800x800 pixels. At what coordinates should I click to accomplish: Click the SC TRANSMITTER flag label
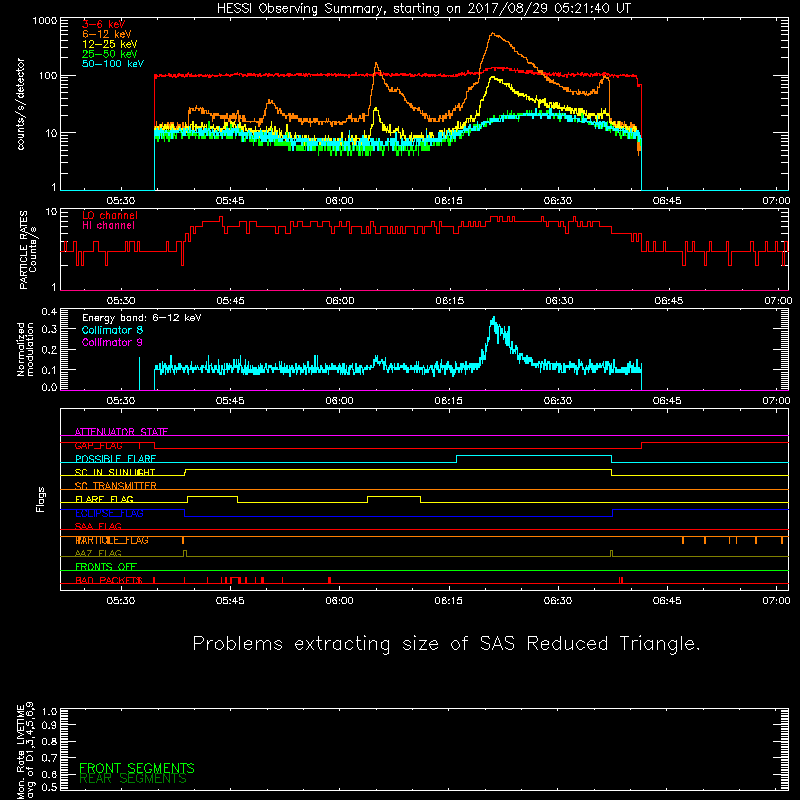(116, 486)
